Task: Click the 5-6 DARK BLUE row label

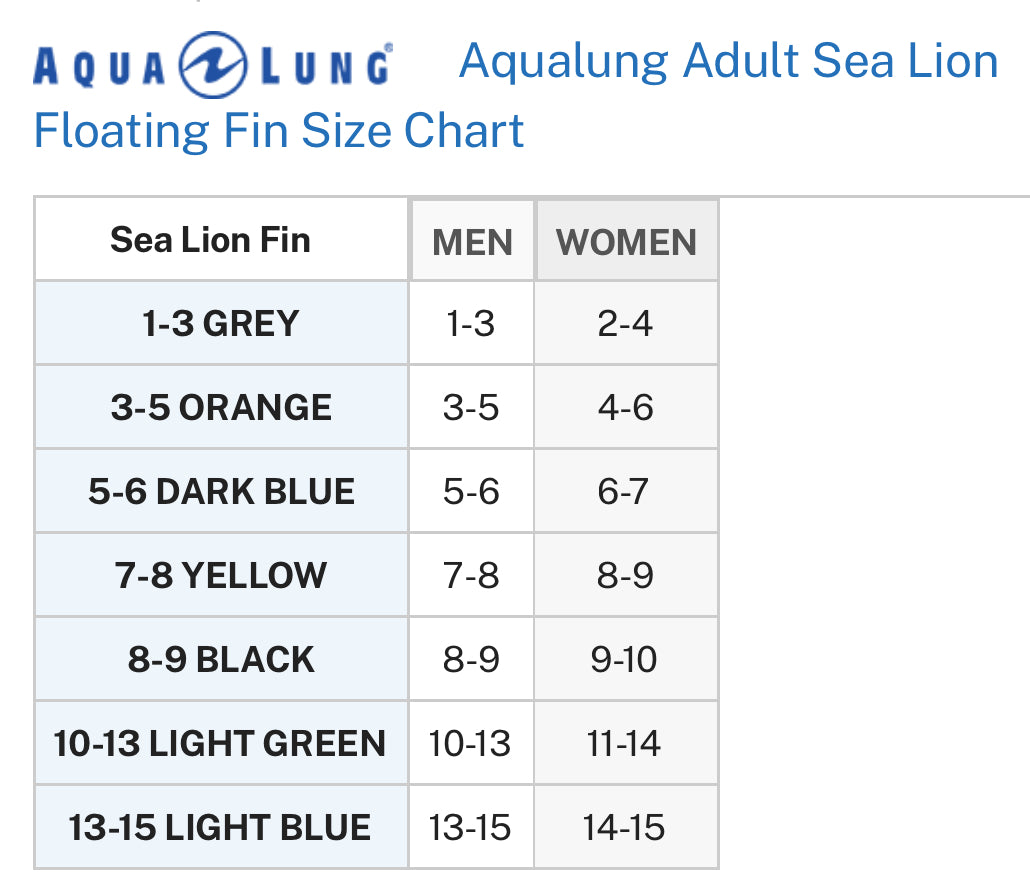Action: point(221,492)
